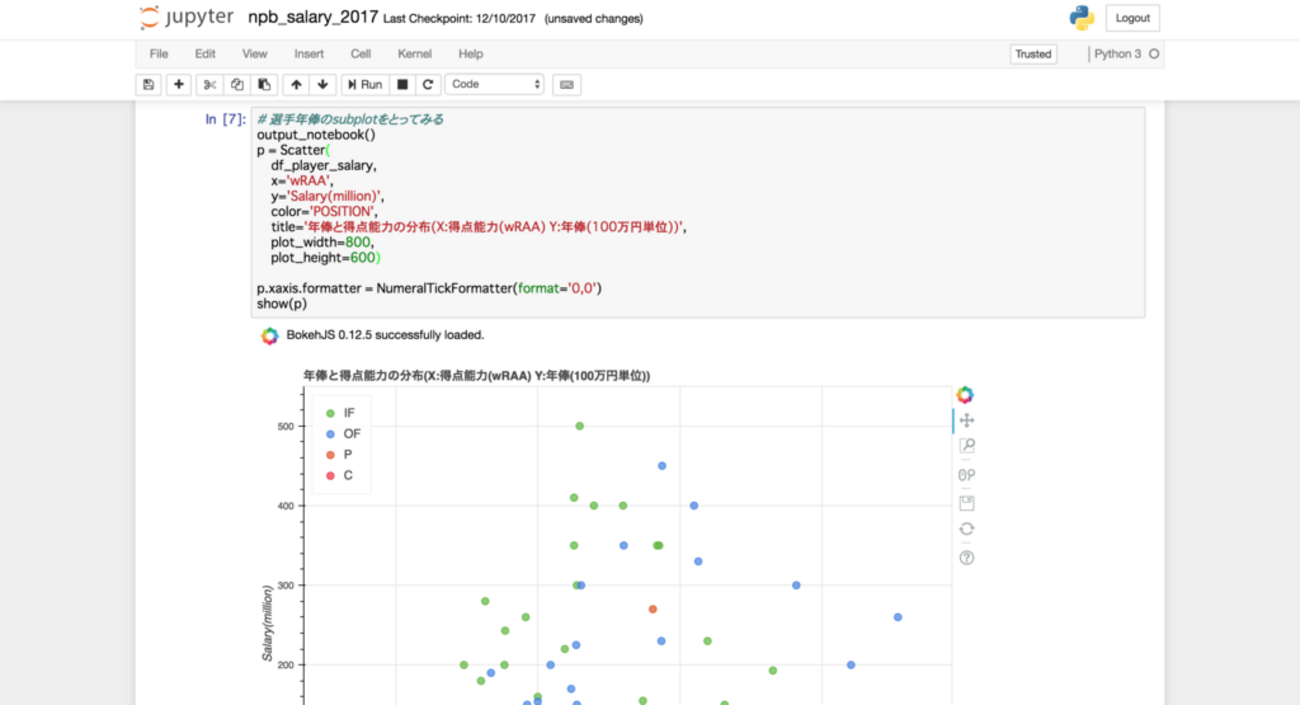Run the current cell

(364, 84)
